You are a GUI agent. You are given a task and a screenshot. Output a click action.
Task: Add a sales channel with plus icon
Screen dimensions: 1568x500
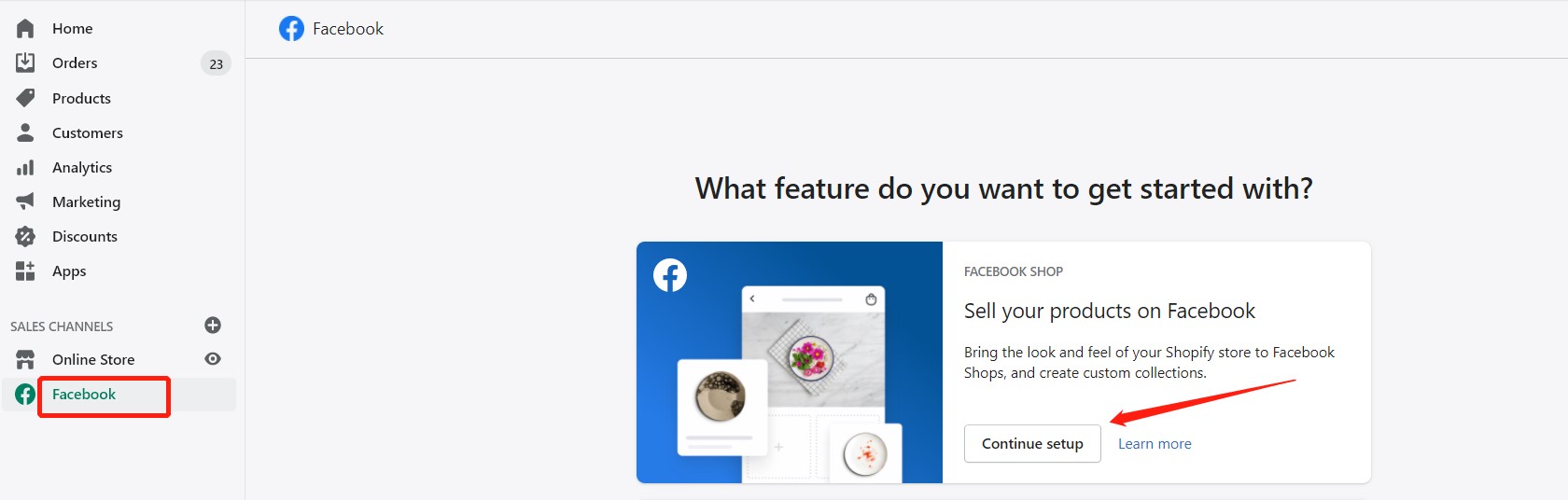tap(213, 325)
